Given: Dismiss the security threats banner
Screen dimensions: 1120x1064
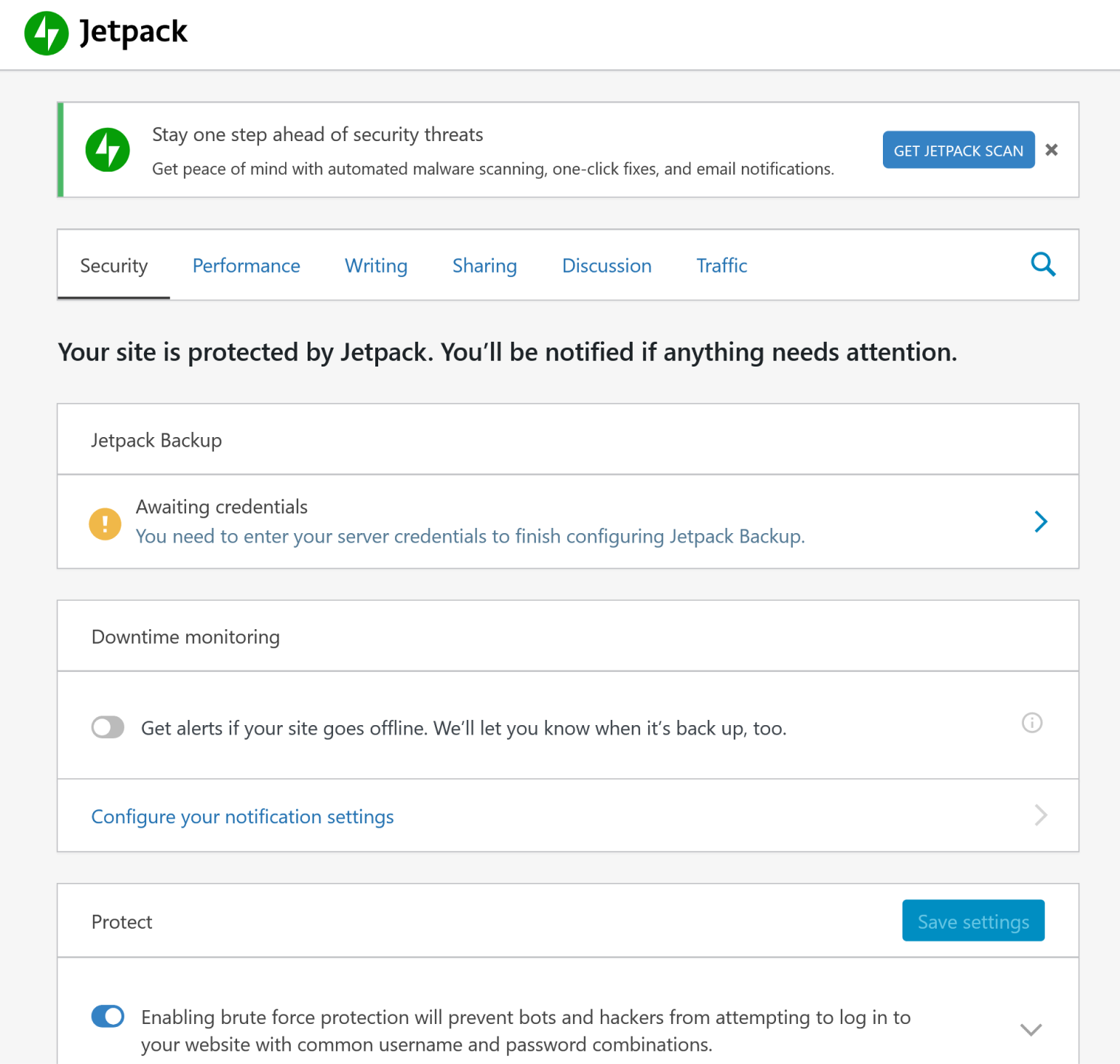Looking at the screenshot, I should click(x=1051, y=150).
